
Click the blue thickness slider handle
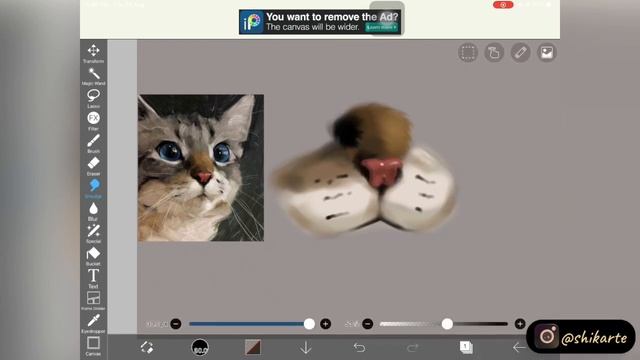[309, 324]
